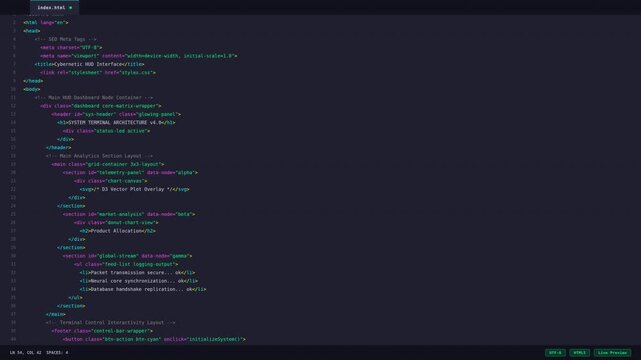Click the donut-chart-view div line
The width and height of the screenshot is (641, 360).
[116, 222]
